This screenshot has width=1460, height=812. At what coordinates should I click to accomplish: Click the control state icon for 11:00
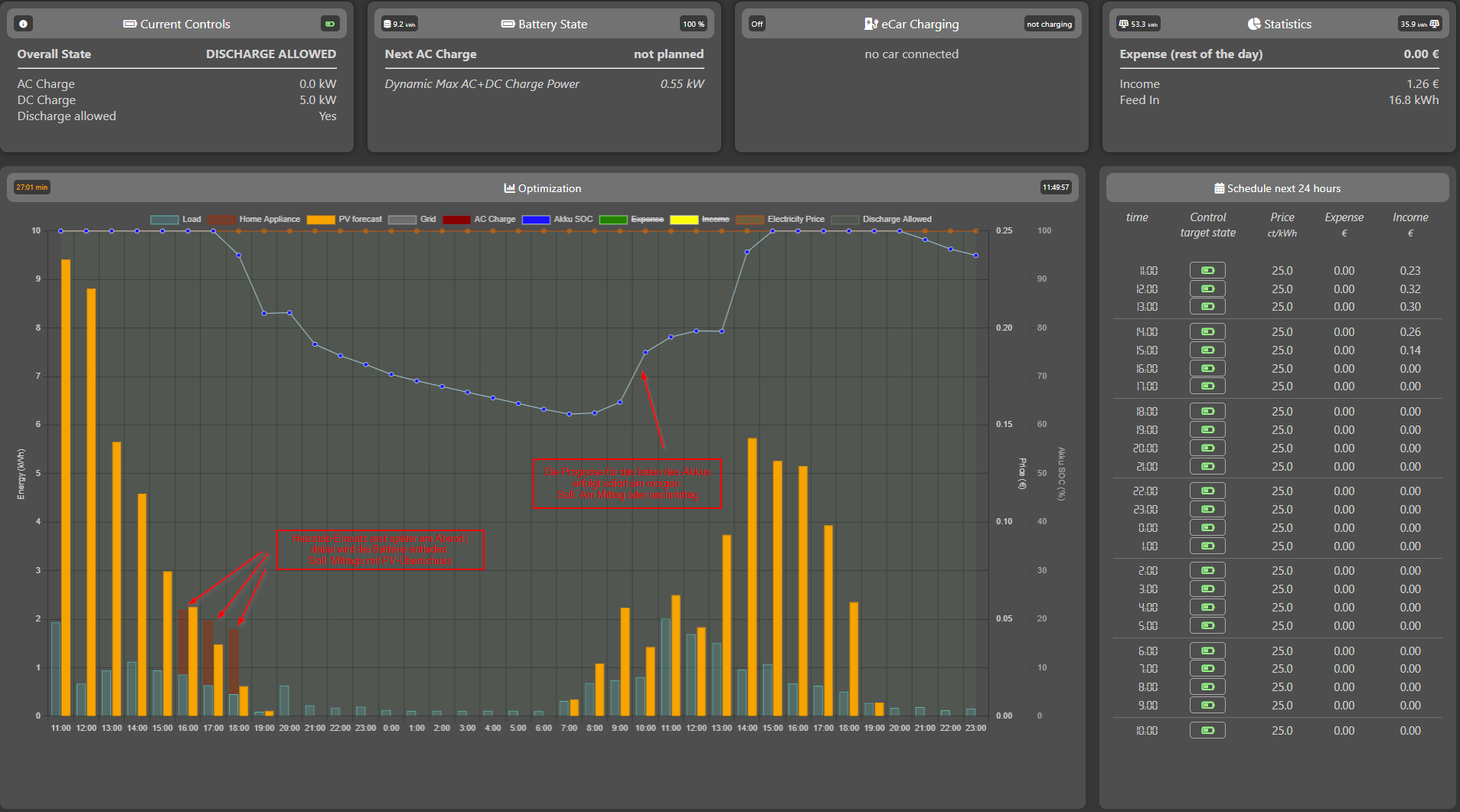[1207, 270]
